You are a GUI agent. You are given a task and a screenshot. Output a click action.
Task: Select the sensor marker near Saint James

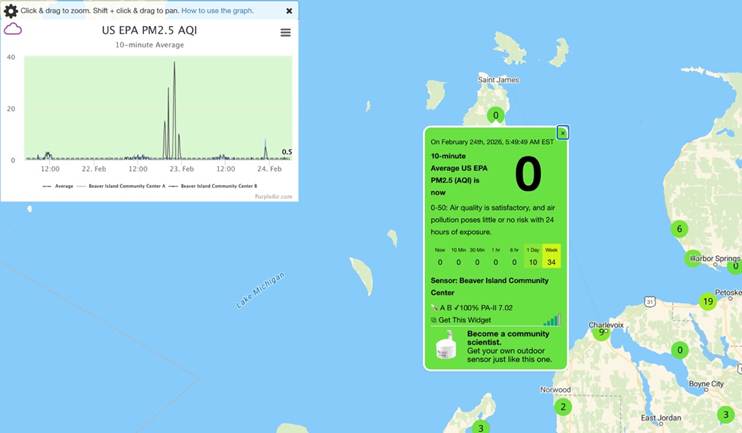click(495, 115)
